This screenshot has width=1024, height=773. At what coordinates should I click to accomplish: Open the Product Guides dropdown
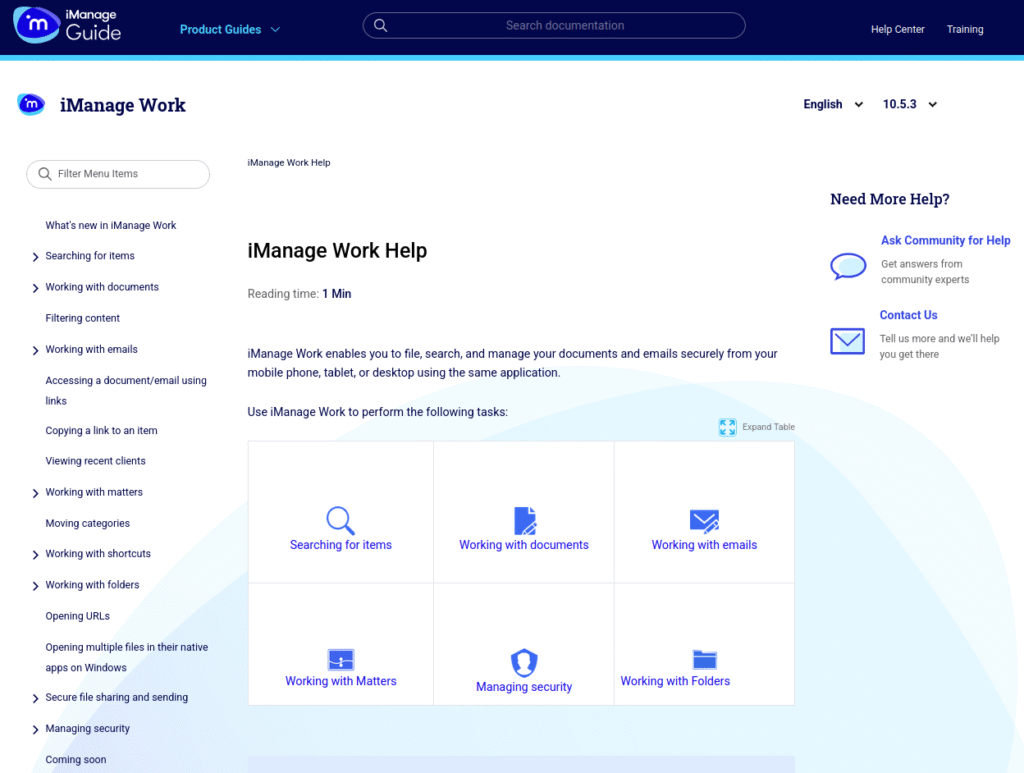click(230, 29)
